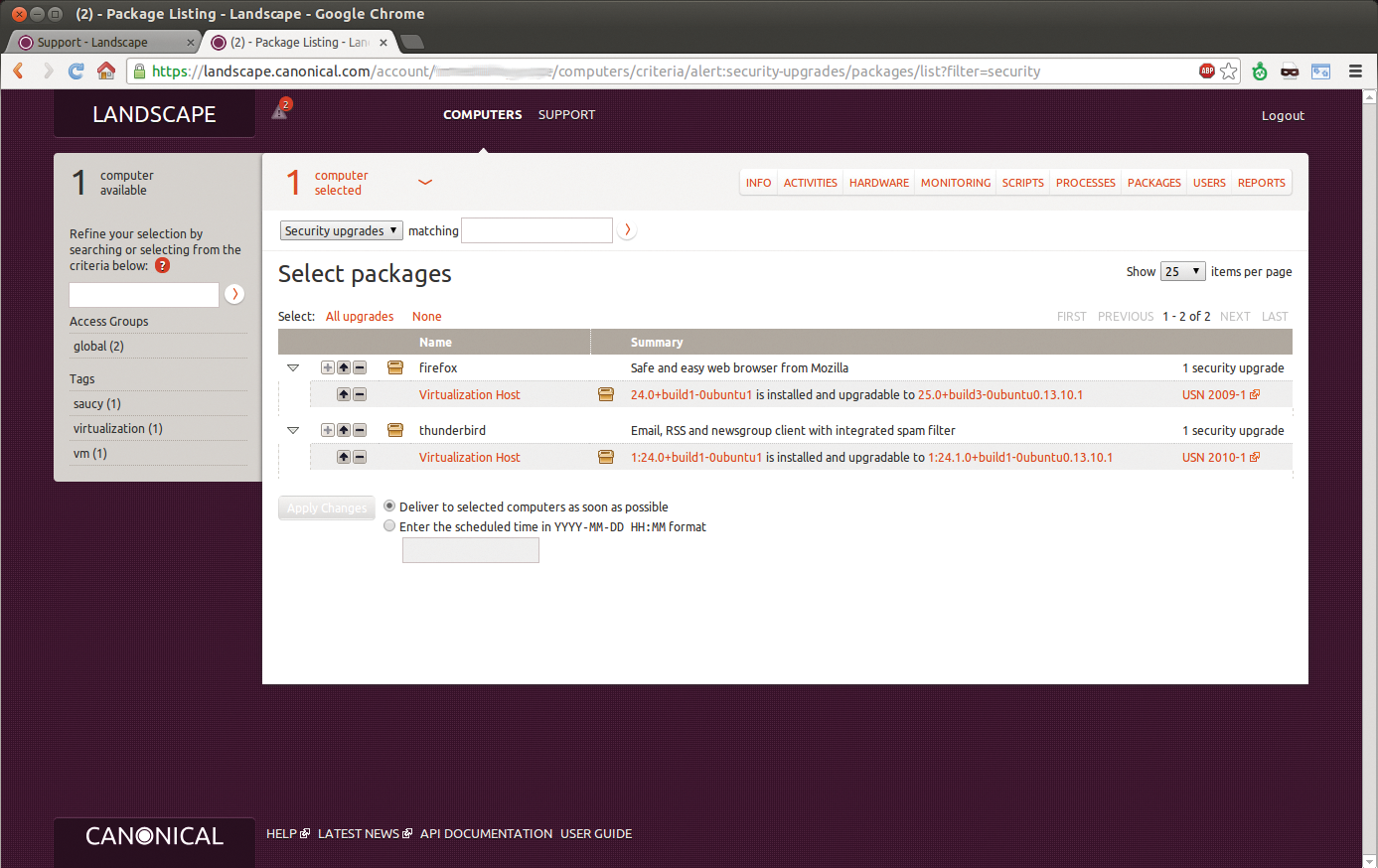Click the remove minus icon for thunderbird
The width and height of the screenshot is (1378, 868).
click(360, 430)
